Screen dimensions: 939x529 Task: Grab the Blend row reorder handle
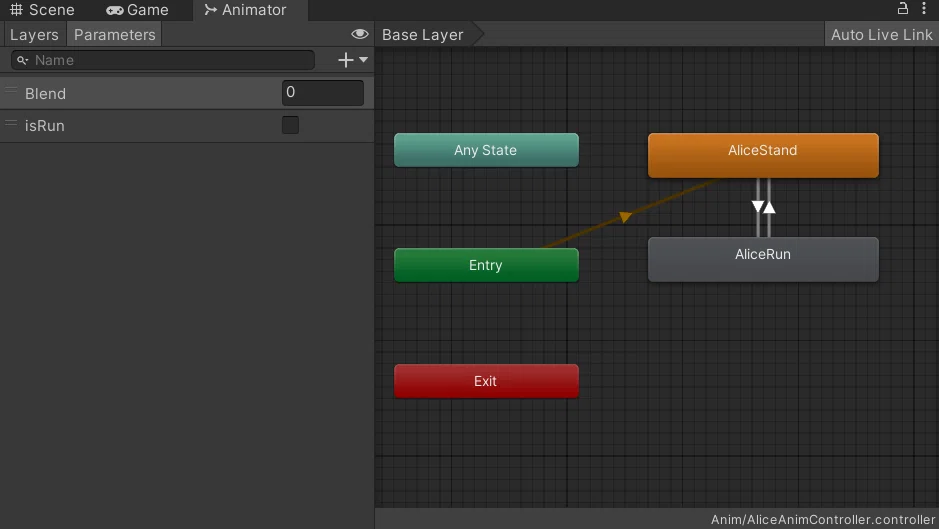11,90
